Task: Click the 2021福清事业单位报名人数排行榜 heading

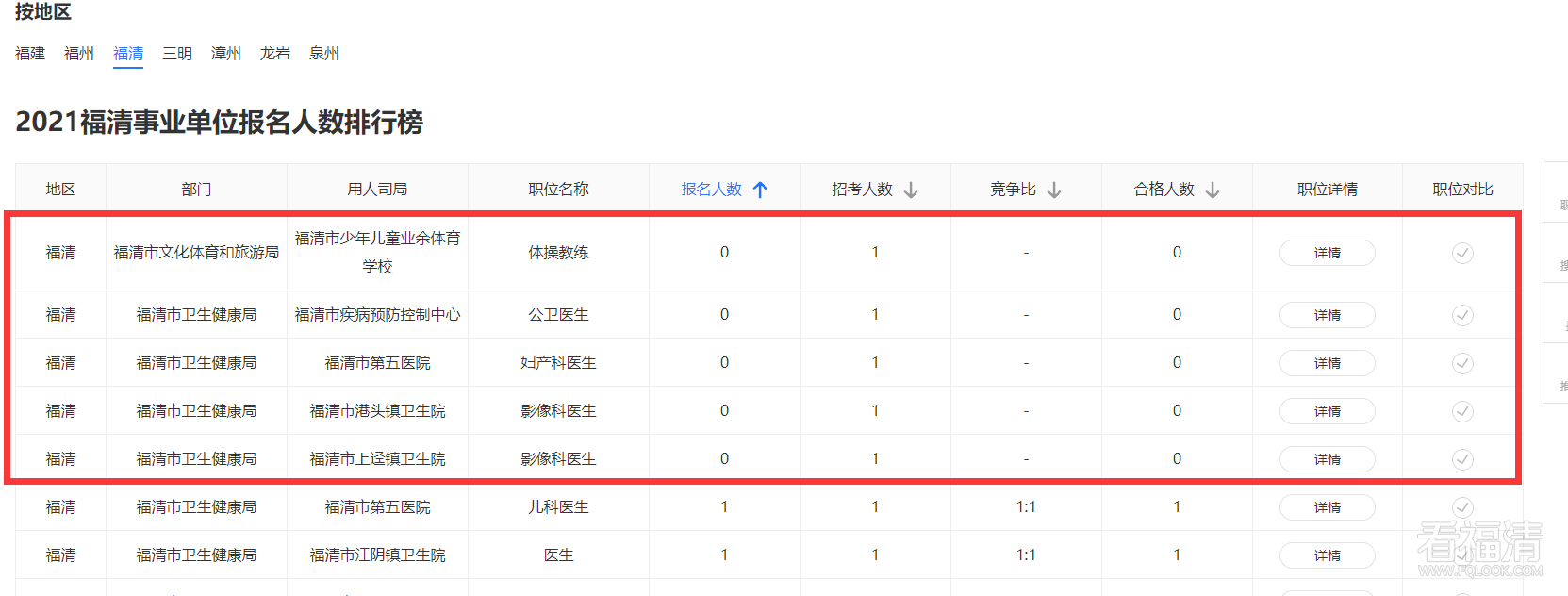Action: (220, 123)
